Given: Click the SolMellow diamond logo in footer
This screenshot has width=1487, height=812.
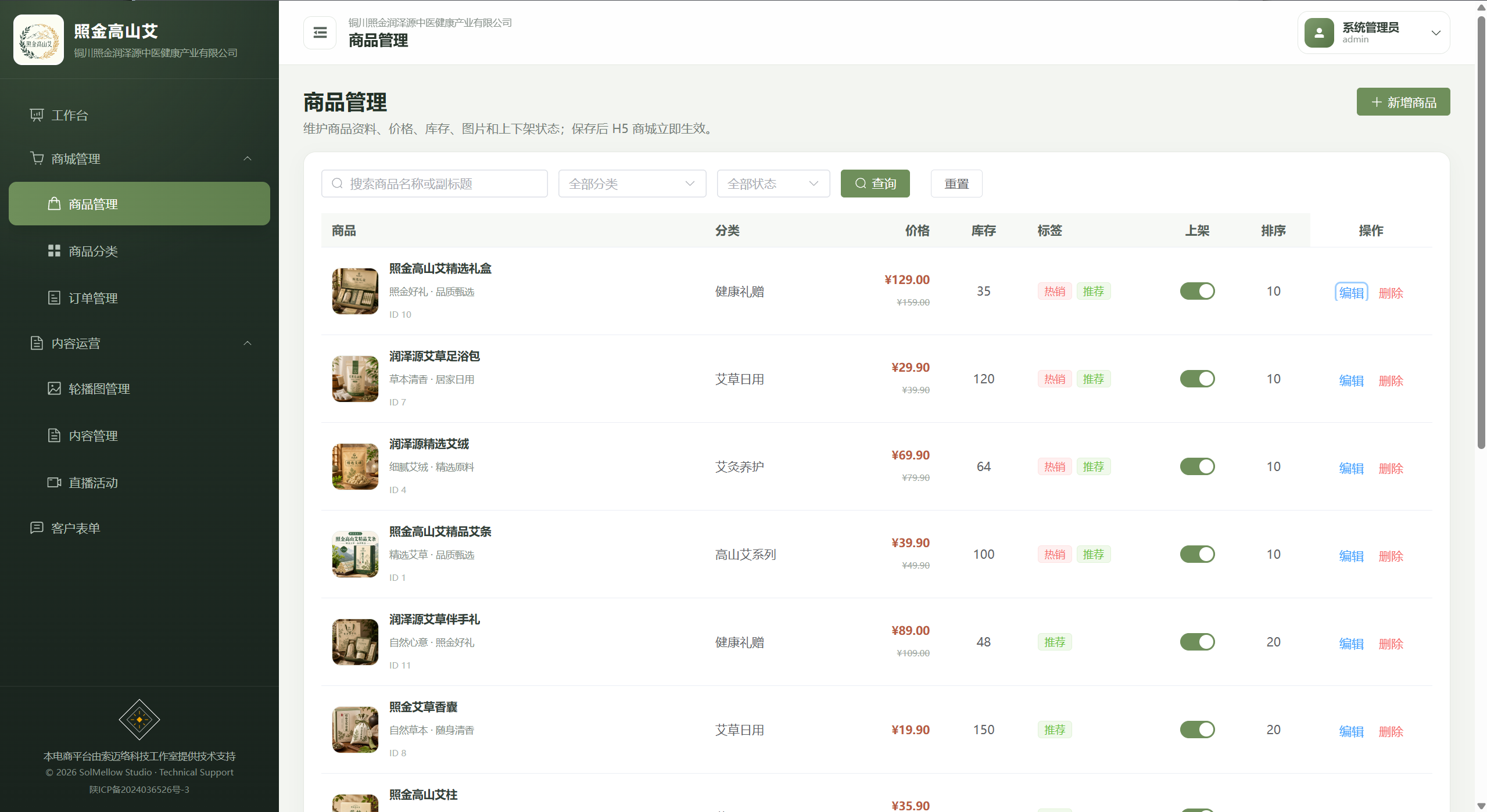Looking at the screenshot, I should click(x=139, y=720).
